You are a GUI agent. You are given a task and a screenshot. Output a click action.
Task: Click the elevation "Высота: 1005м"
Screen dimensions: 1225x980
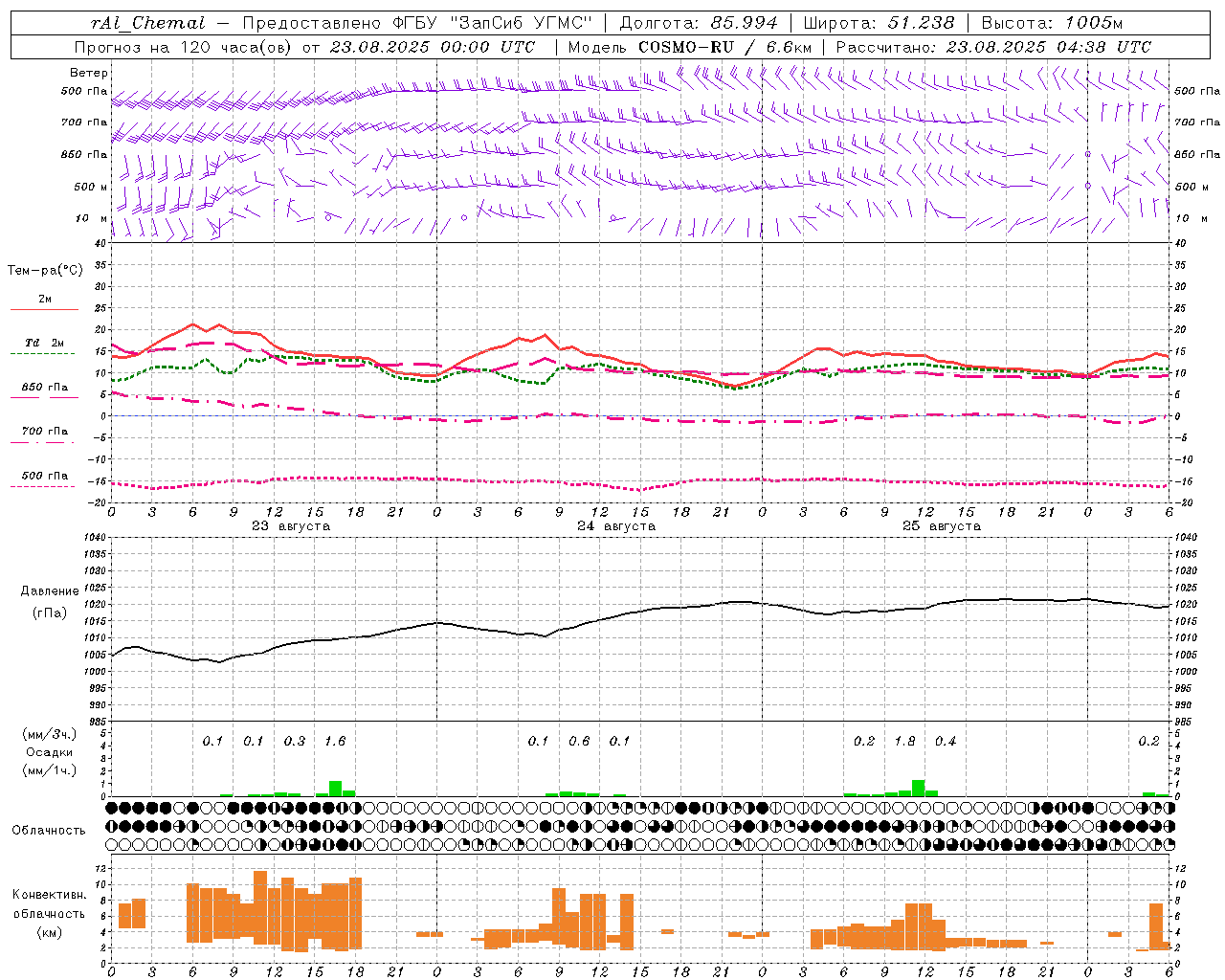point(1052,23)
